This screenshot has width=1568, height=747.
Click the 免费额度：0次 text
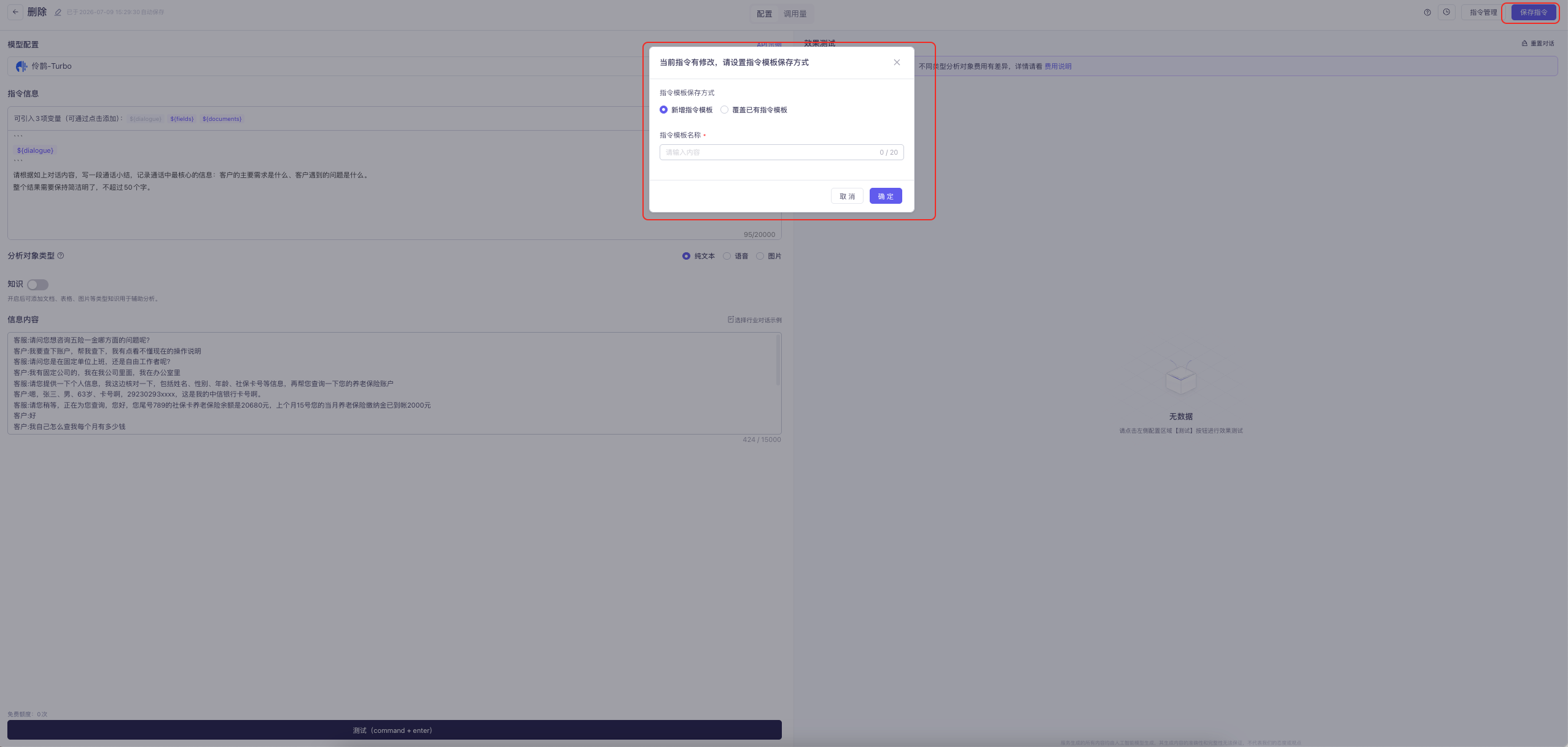28,714
